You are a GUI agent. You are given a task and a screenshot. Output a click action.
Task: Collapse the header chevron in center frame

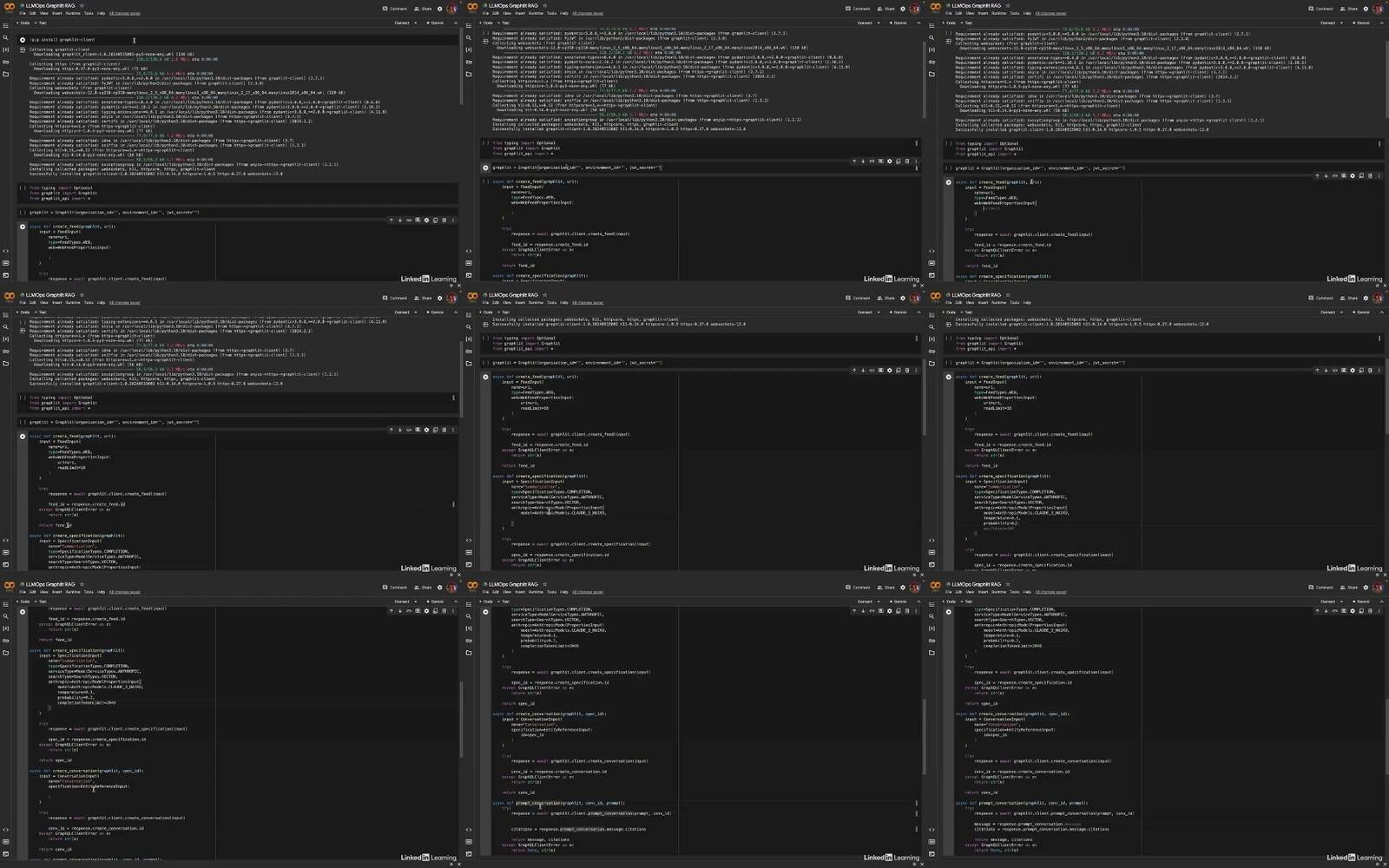(918, 312)
